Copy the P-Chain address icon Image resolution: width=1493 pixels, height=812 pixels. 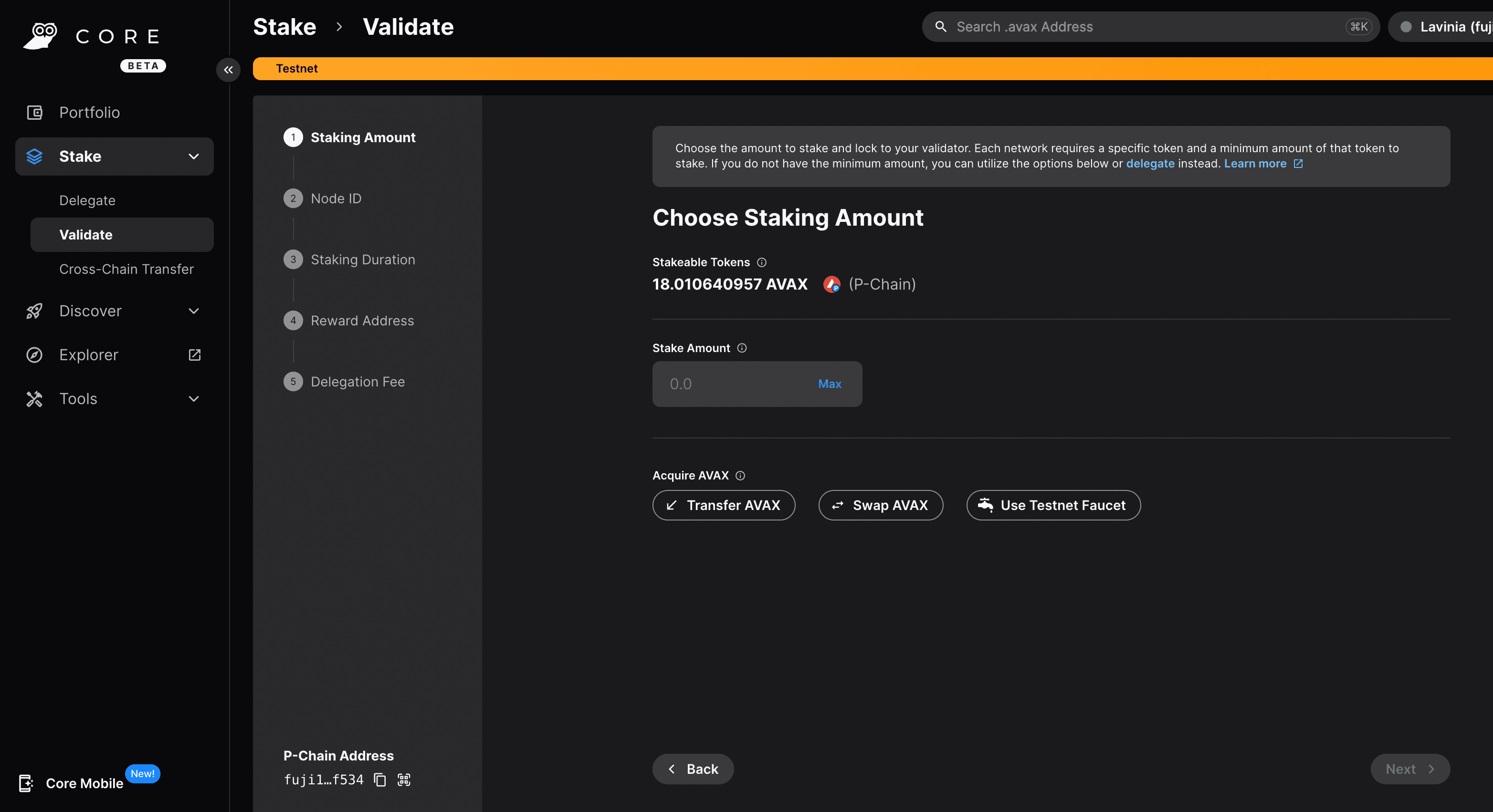click(x=379, y=780)
